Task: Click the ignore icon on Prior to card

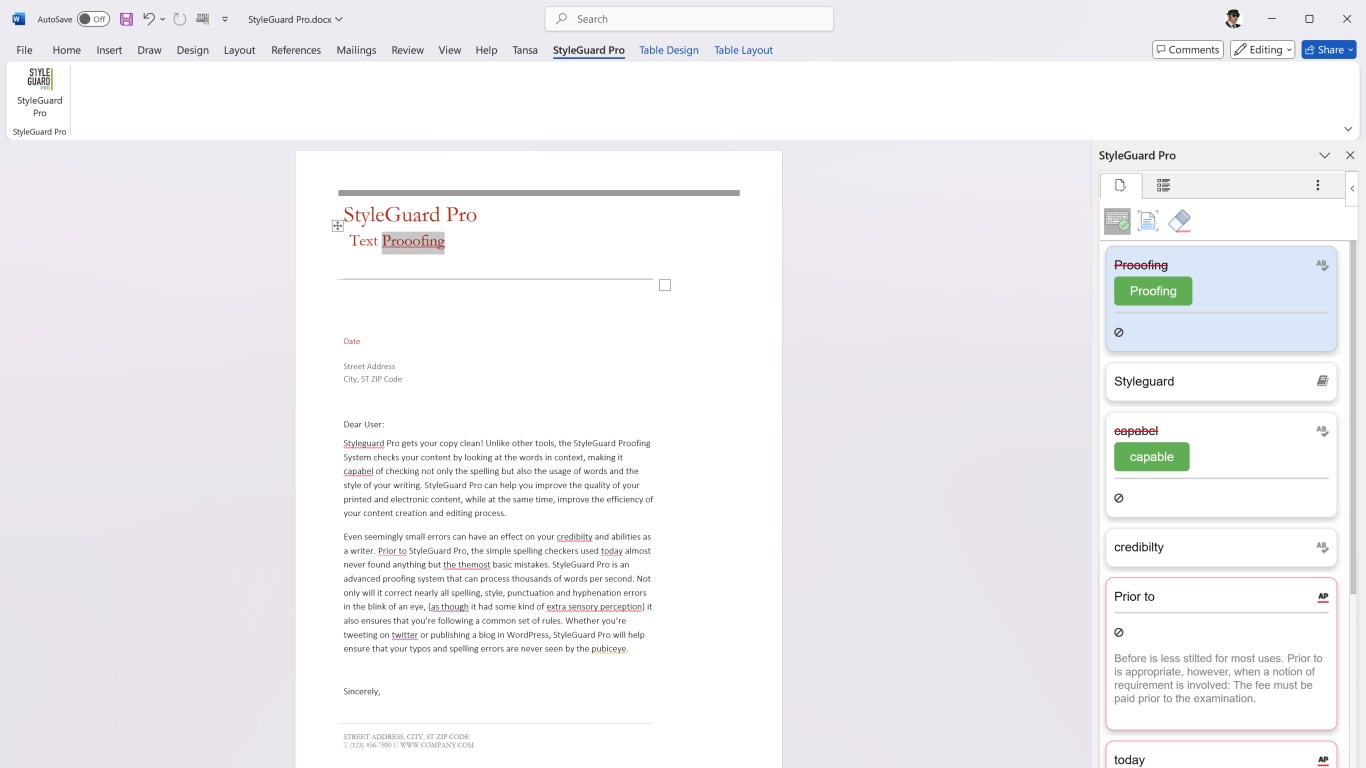Action: [x=1119, y=632]
